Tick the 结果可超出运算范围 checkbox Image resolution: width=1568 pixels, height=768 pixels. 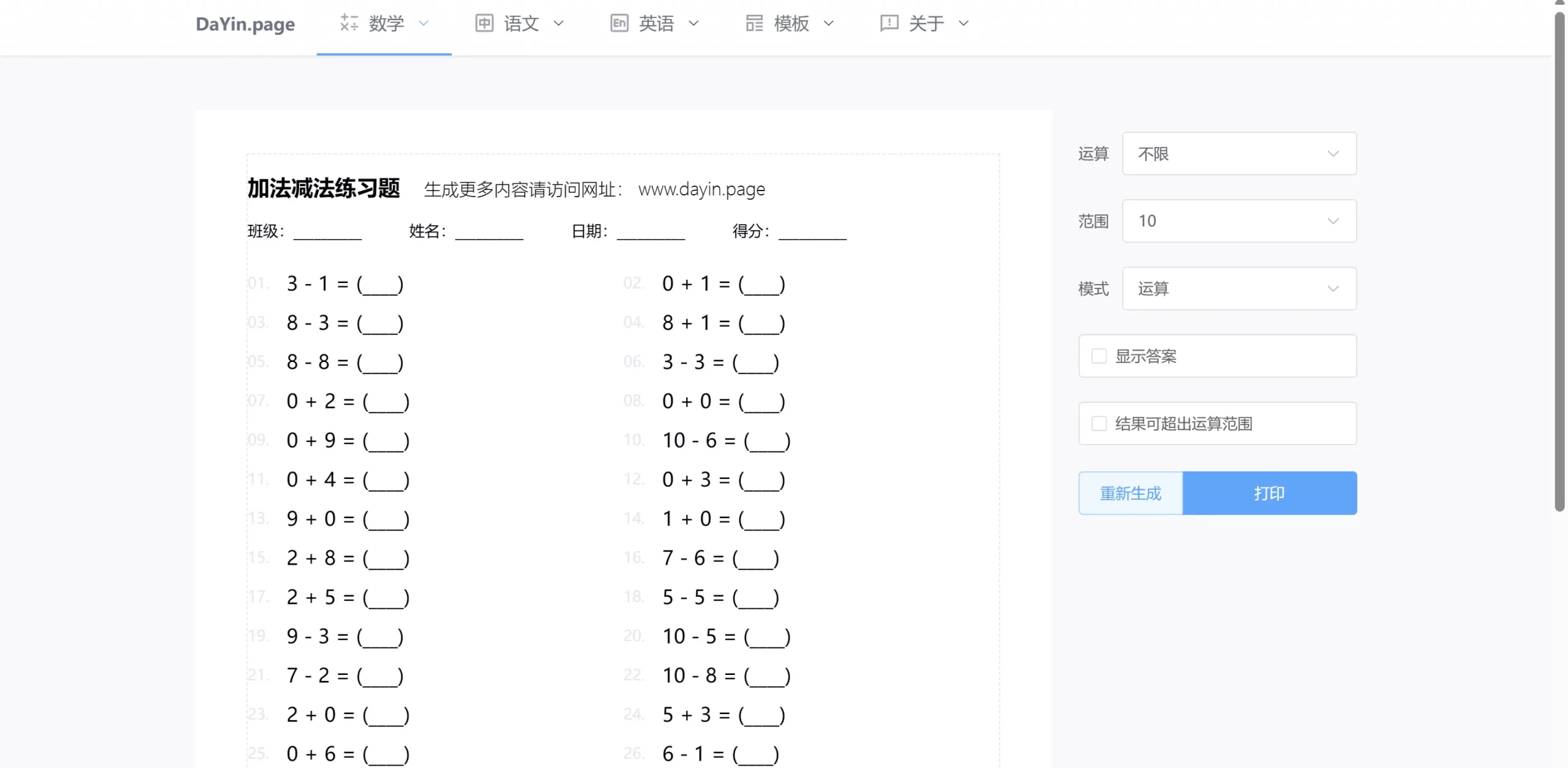pyautogui.click(x=1099, y=423)
